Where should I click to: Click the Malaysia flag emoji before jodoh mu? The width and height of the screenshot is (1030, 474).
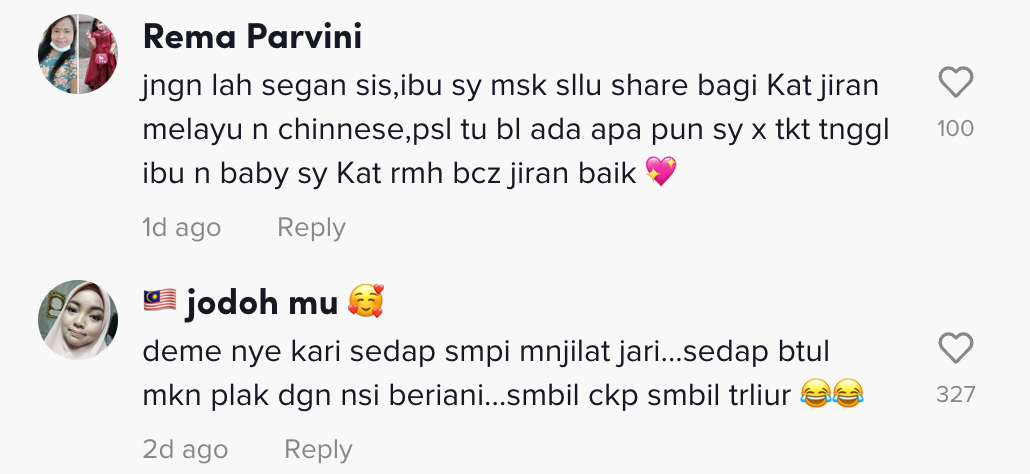[x=160, y=300]
